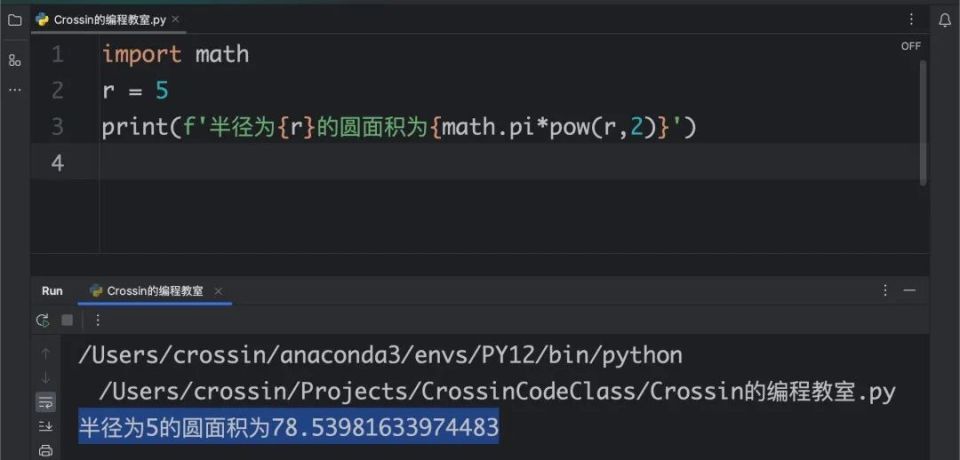Screen dimensions: 960x460
Task: Open editor tab options menu
Action: [911, 20]
